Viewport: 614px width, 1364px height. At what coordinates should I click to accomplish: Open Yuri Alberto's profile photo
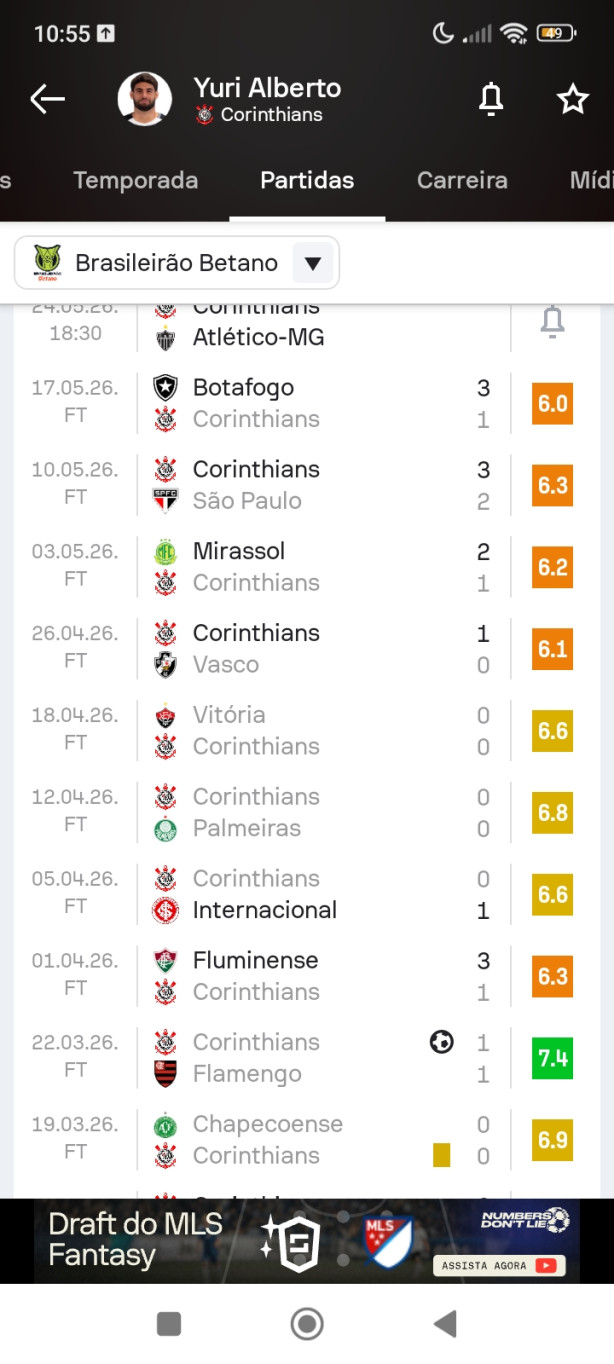[x=145, y=99]
